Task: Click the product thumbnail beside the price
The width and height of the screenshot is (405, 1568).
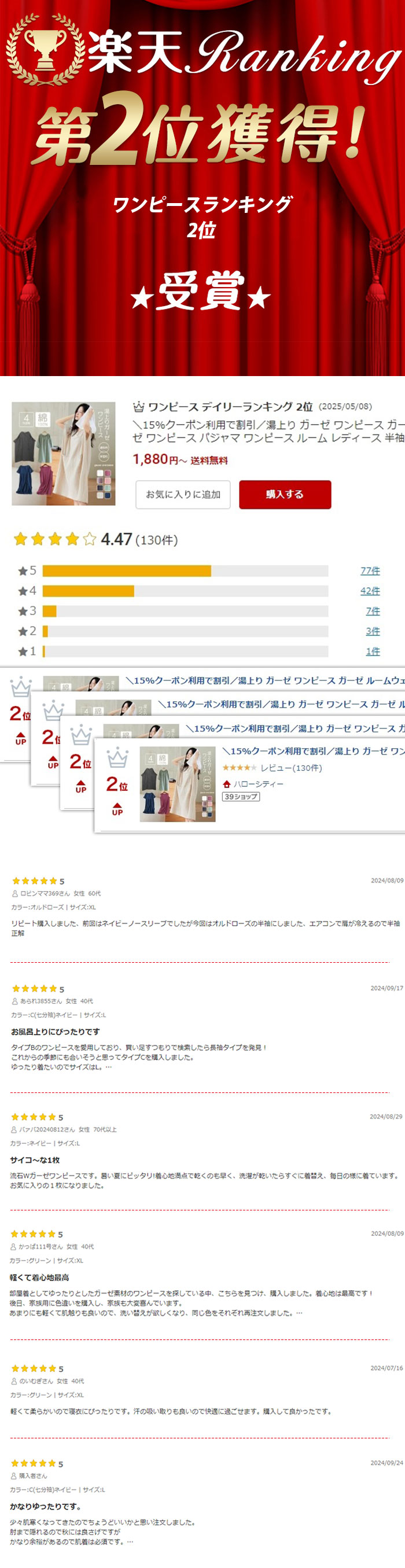Action: pos(63,454)
